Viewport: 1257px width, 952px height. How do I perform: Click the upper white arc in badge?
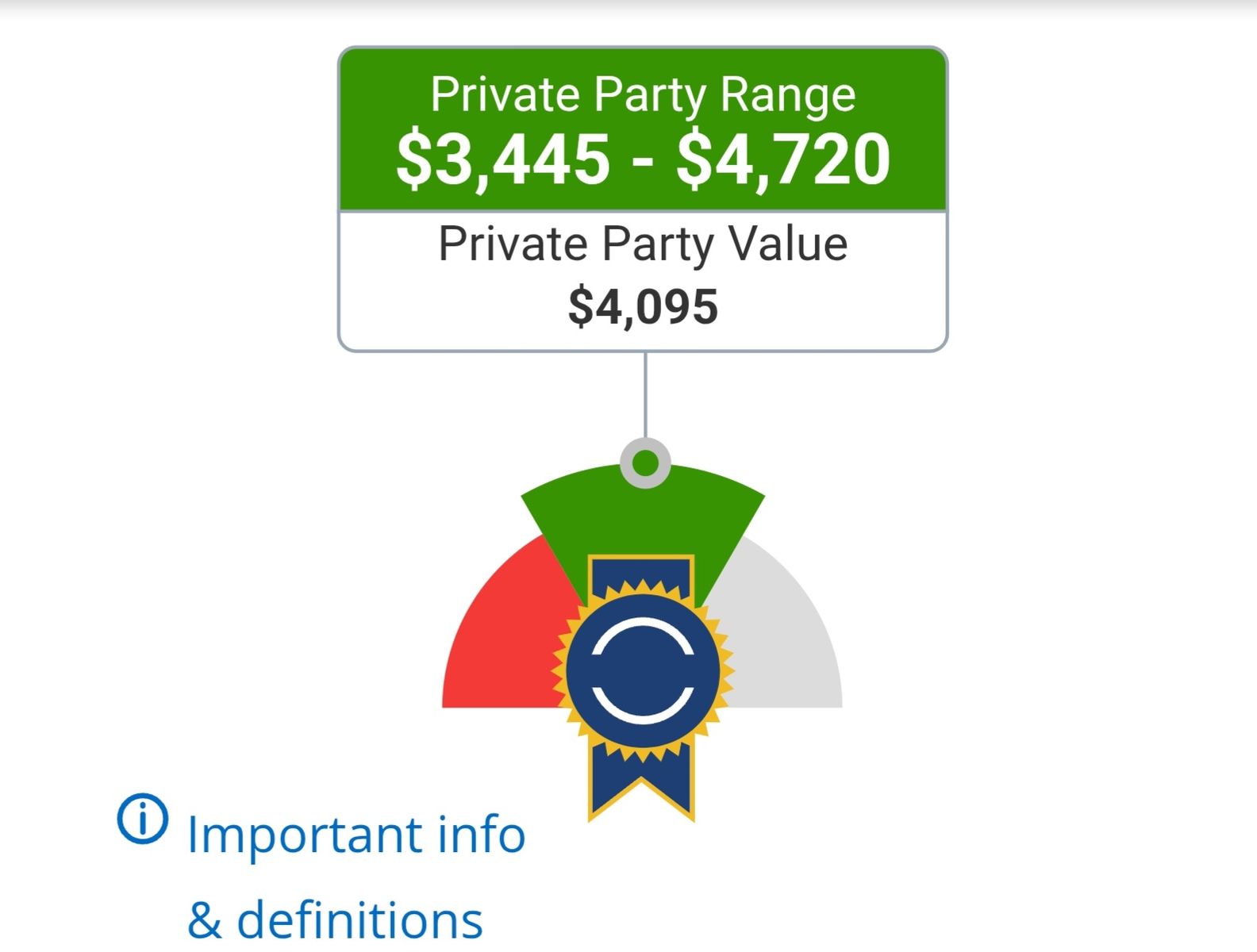643,635
